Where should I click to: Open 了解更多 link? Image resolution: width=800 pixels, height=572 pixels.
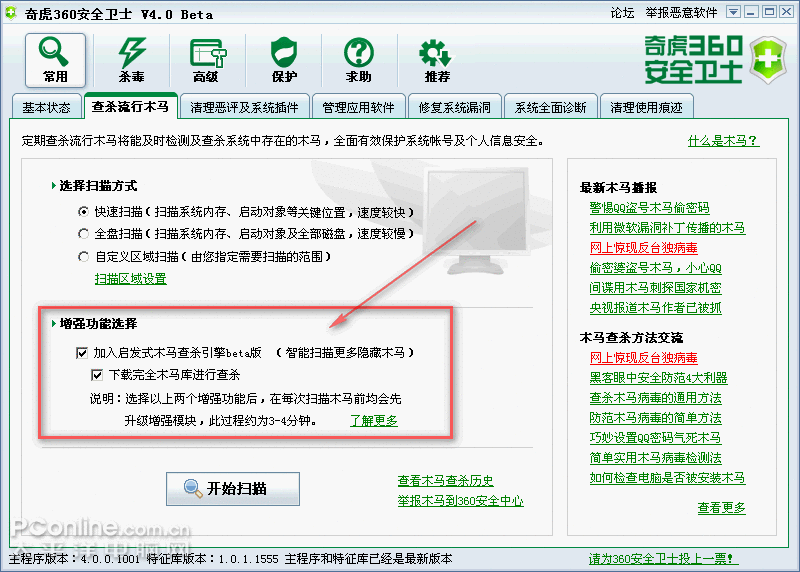(373, 420)
